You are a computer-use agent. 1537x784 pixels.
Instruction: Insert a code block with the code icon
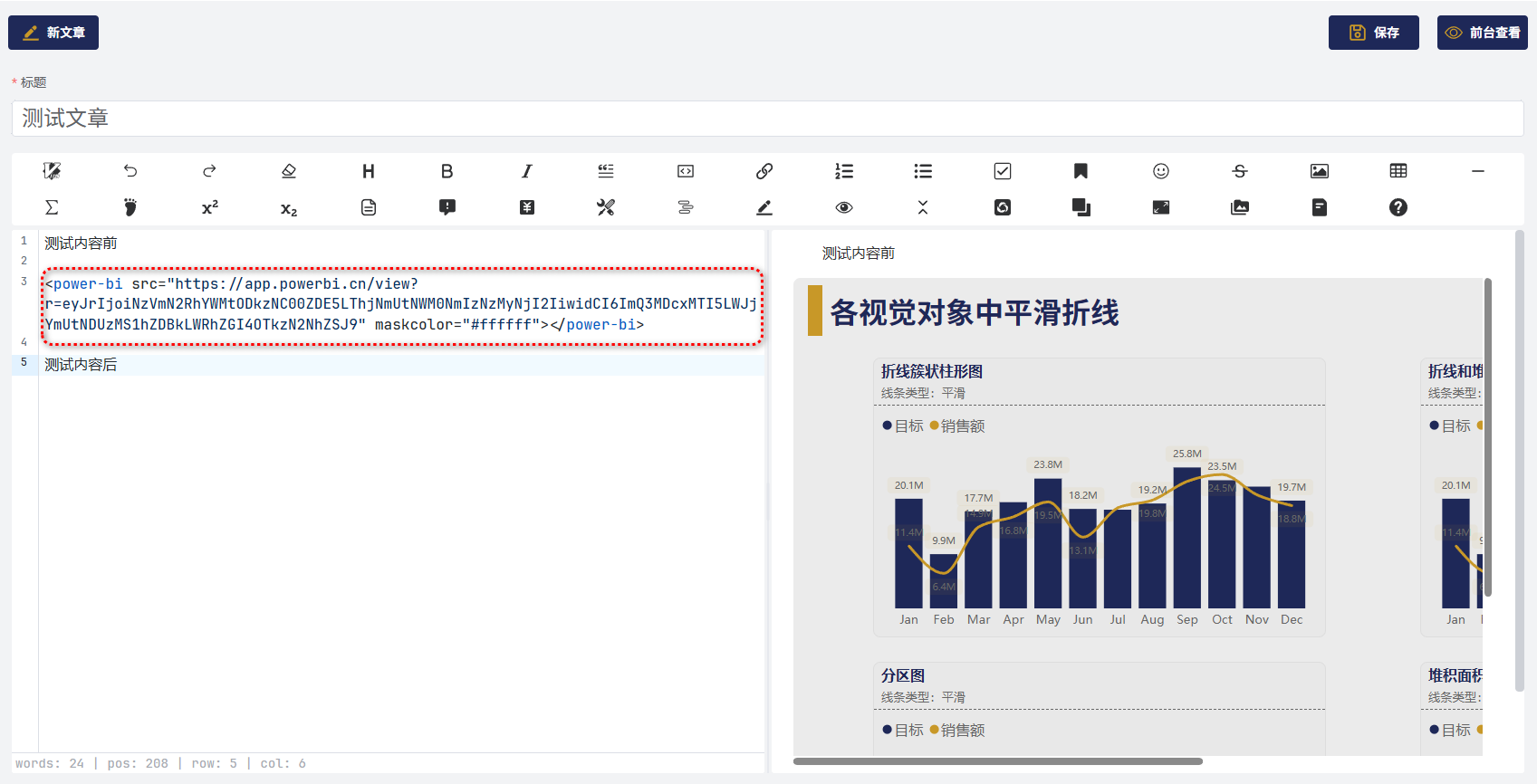tap(685, 171)
